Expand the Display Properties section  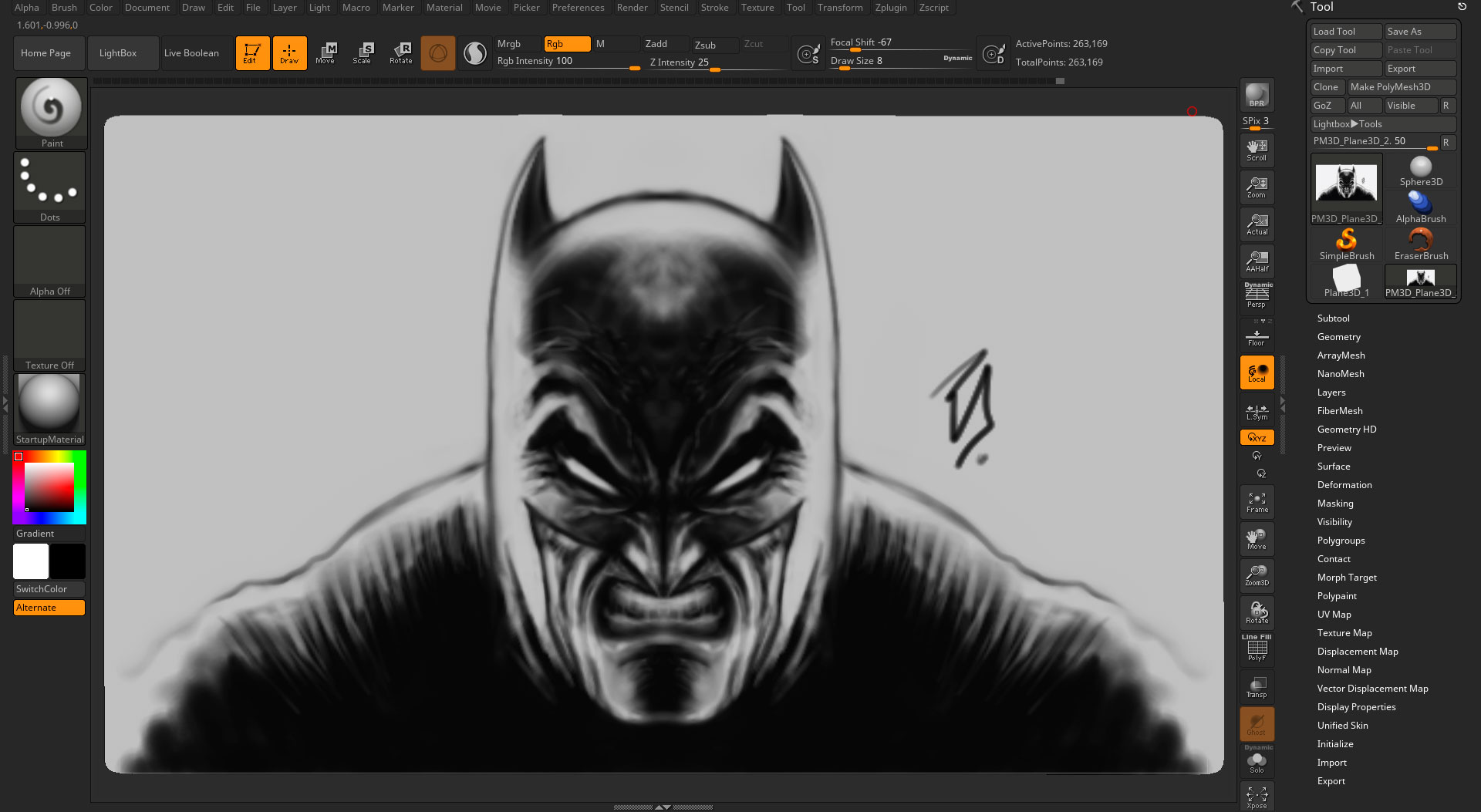tap(1356, 707)
